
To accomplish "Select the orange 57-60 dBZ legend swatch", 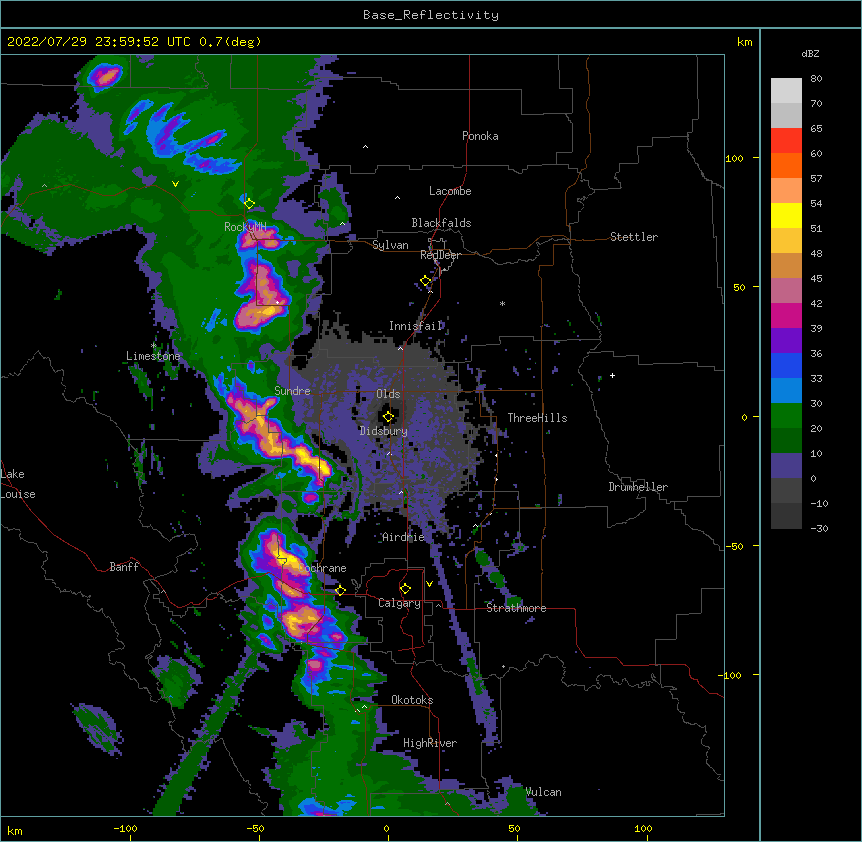I will 786,165.
